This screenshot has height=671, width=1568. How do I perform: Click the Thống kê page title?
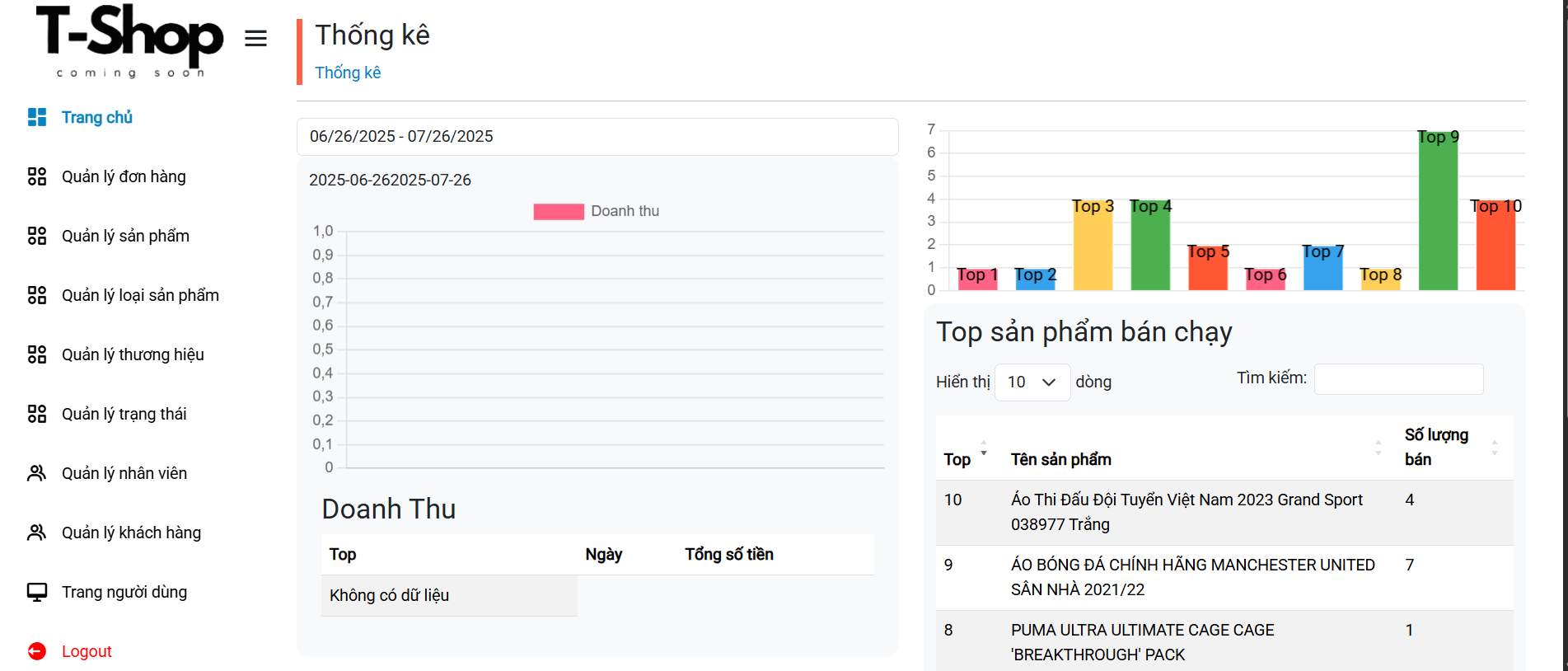click(372, 35)
